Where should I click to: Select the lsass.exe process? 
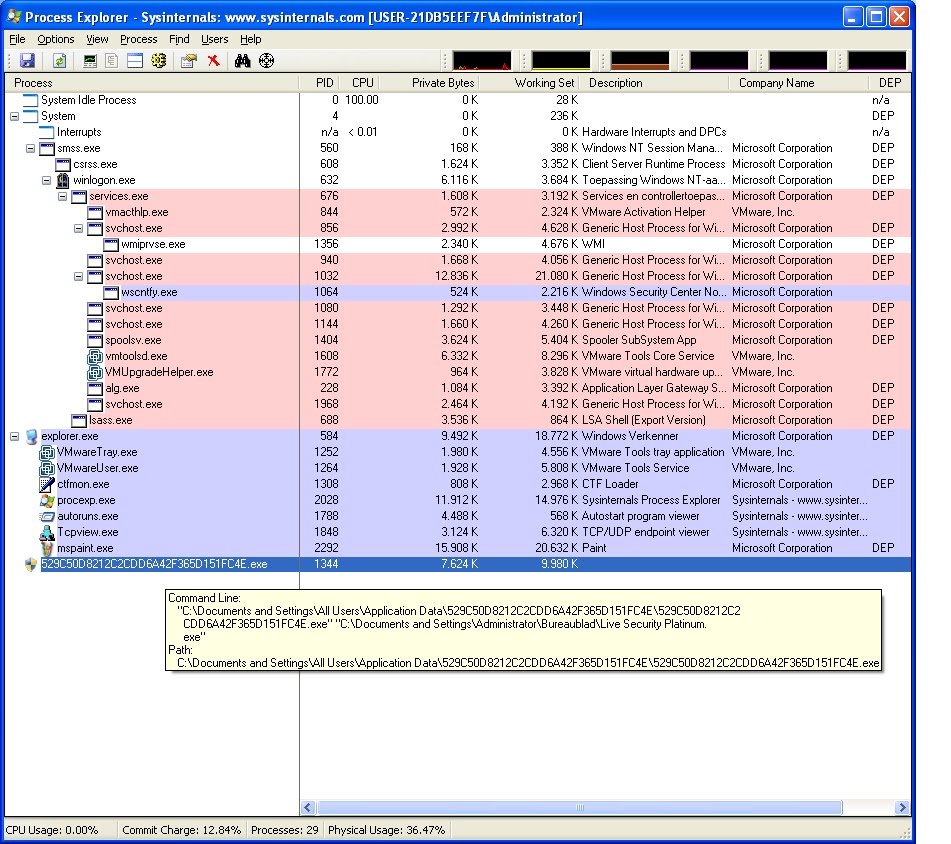coord(458,420)
